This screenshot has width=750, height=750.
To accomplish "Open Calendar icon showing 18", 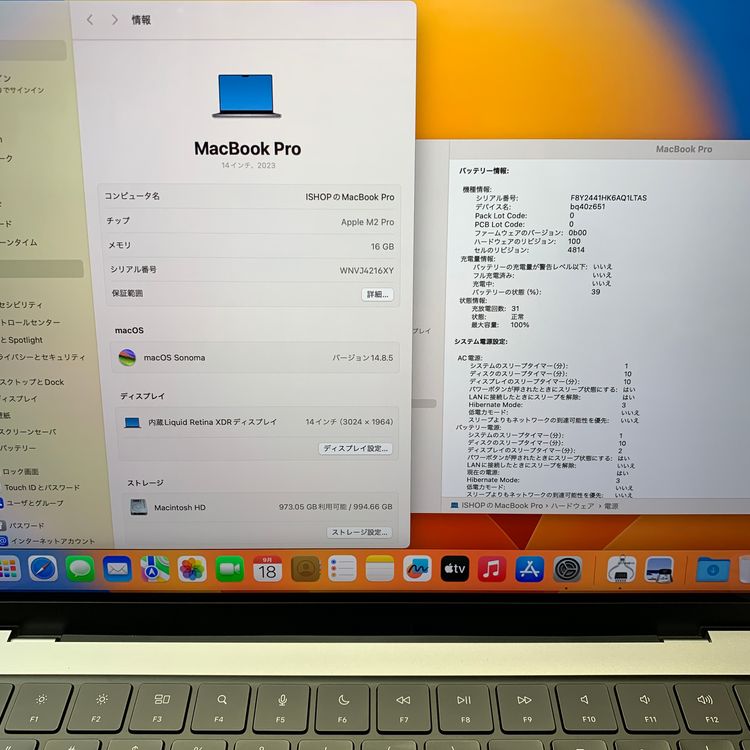I will click(x=267, y=569).
